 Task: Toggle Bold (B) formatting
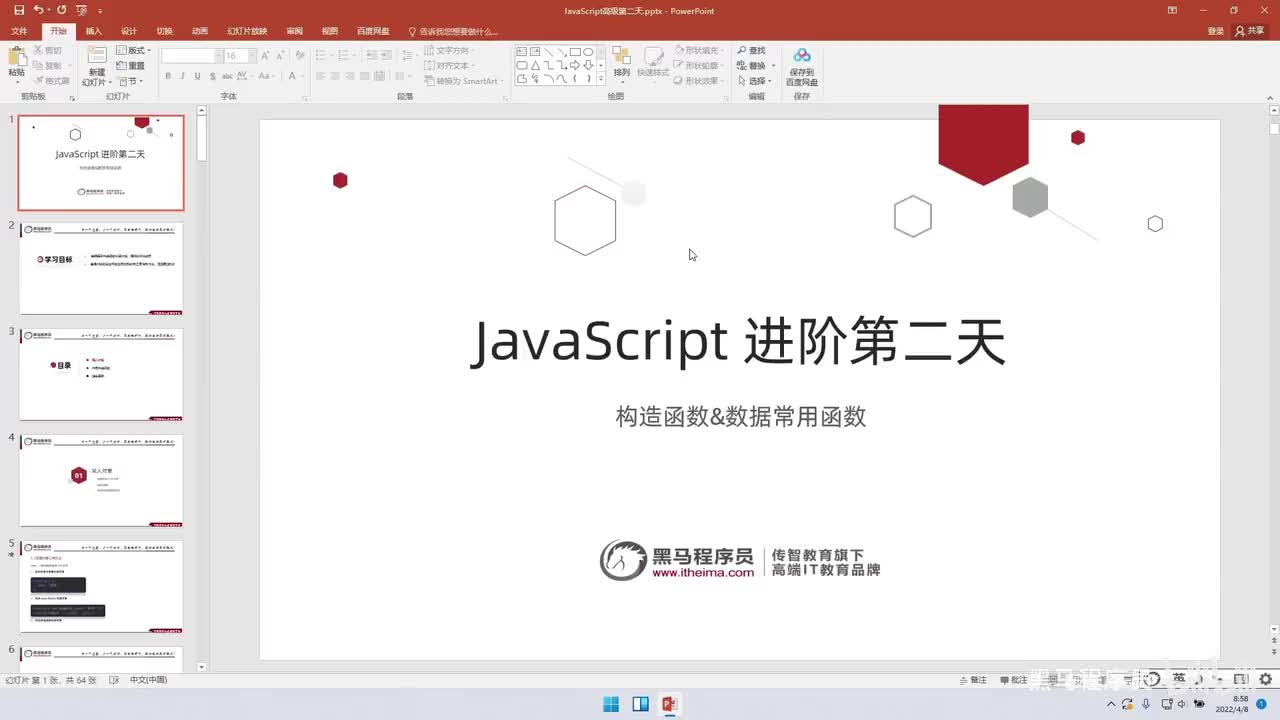tap(168, 76)
